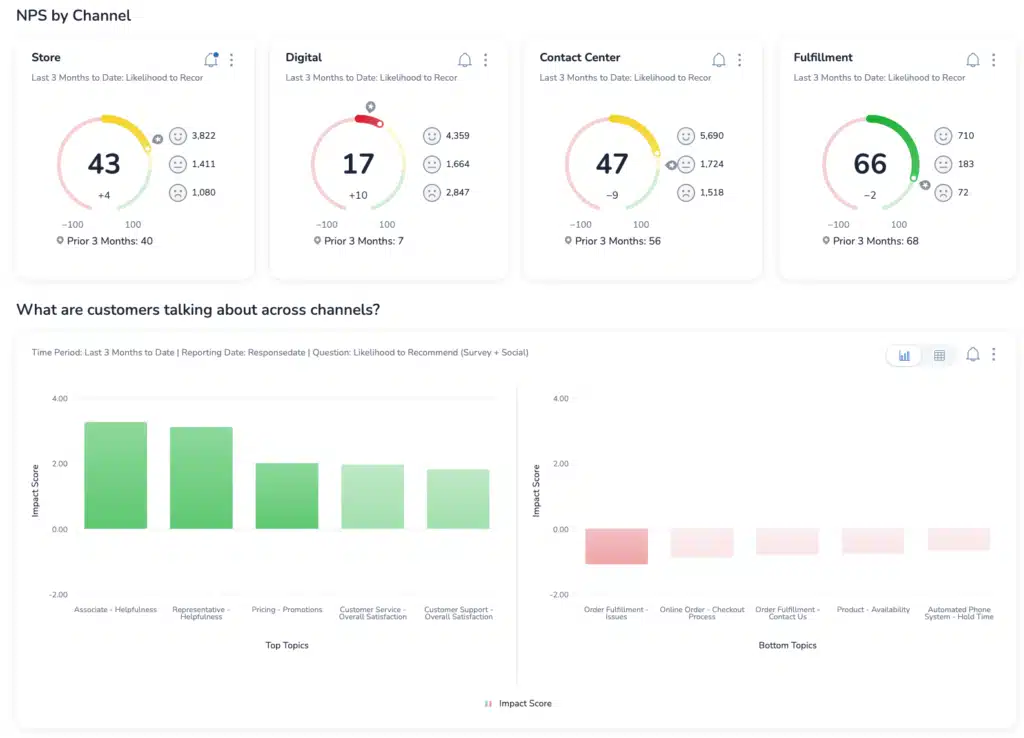Enable the bar chart view
Viewport: 1024px width, 738px height.
[x=904, y=354]
